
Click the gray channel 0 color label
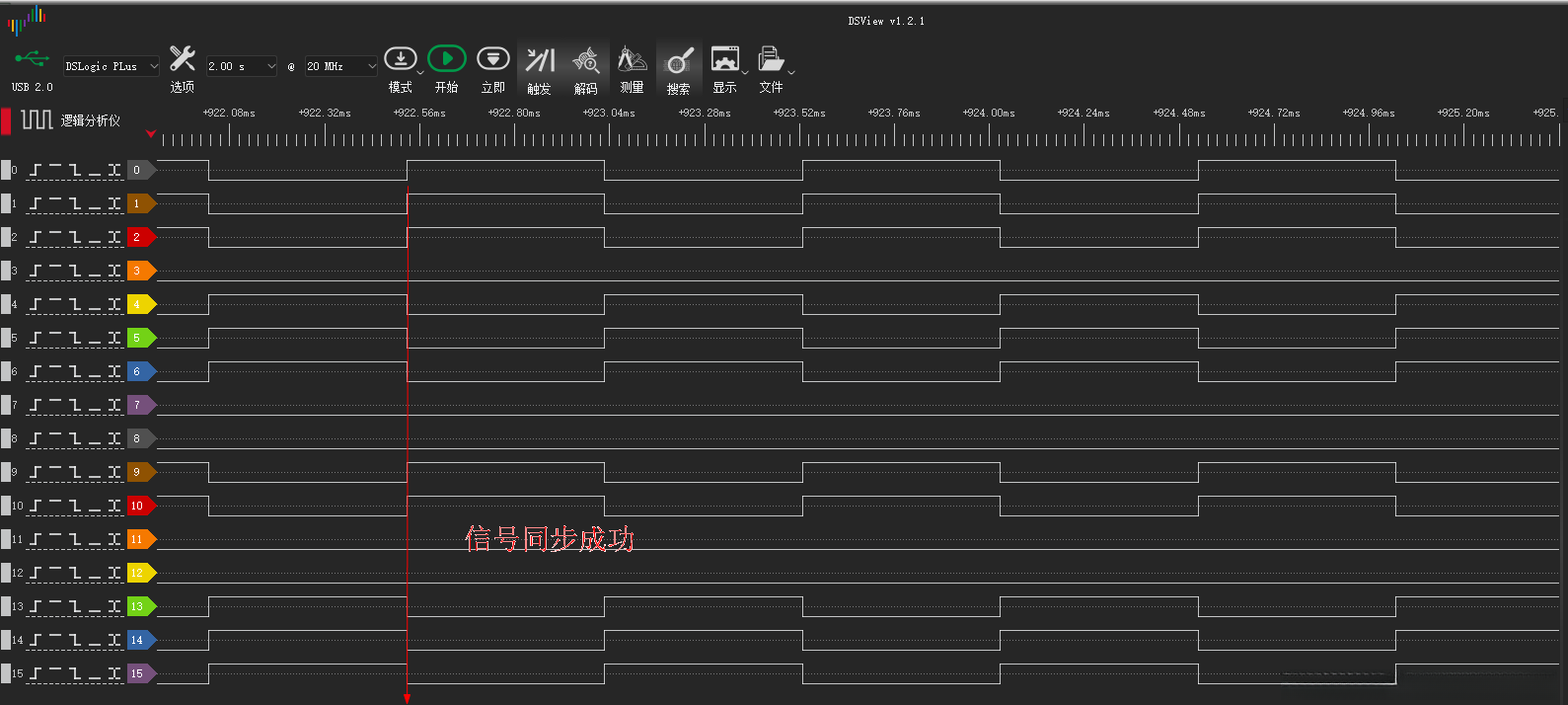click(x=141, y=170)
